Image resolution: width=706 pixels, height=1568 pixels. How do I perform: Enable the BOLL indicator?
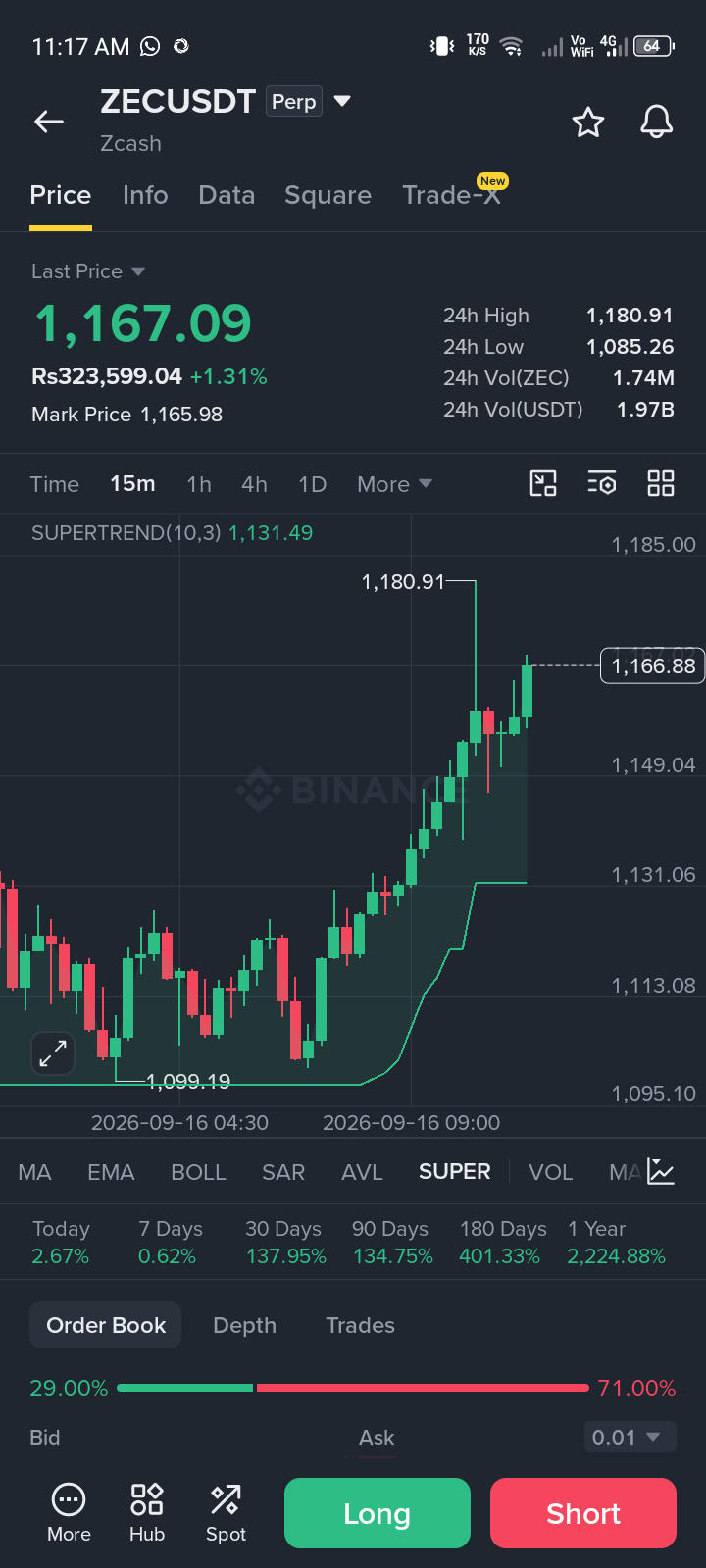point(198,1172)
